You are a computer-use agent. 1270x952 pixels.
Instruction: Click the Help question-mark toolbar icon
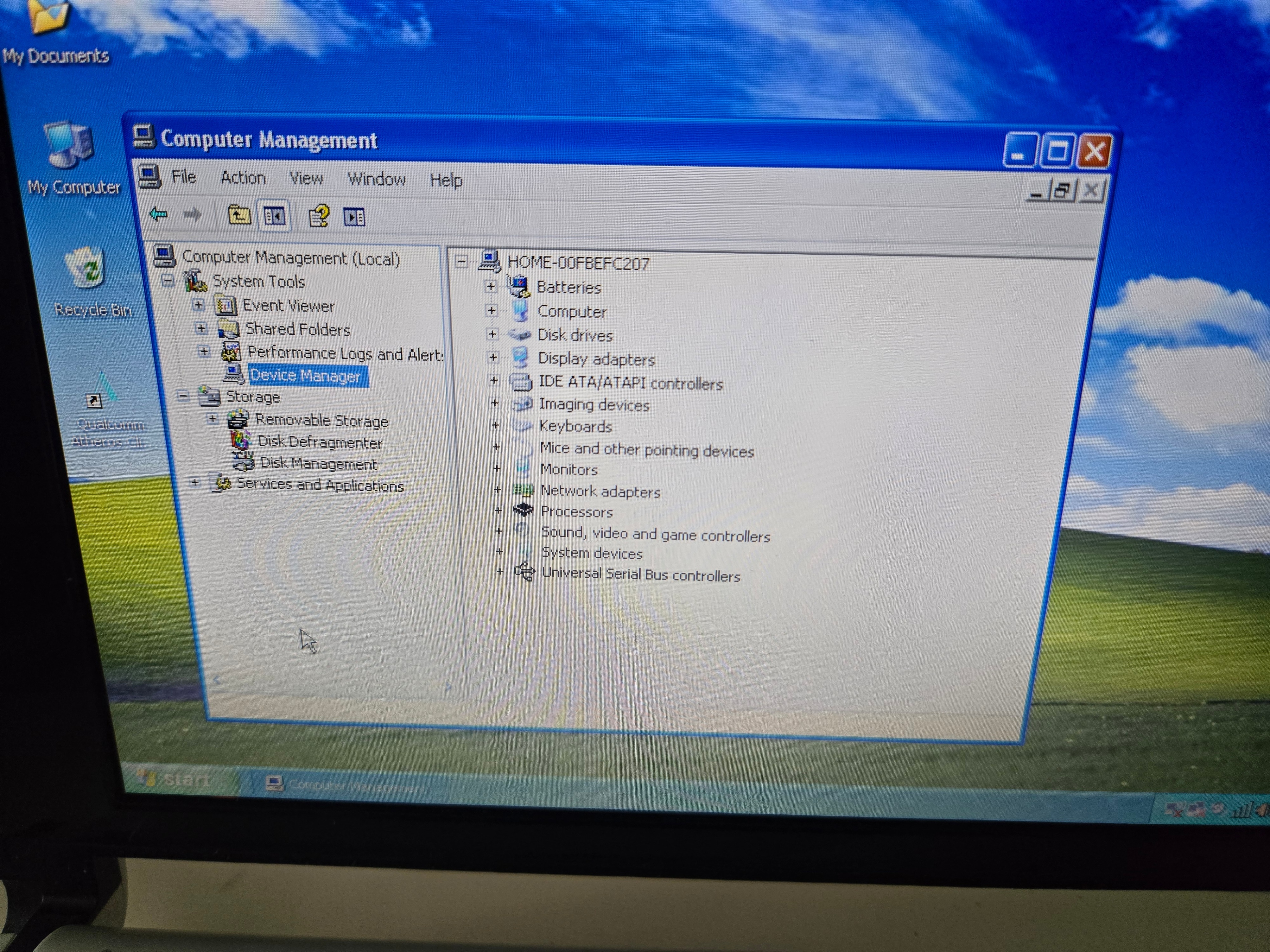[x=319, y=216]
